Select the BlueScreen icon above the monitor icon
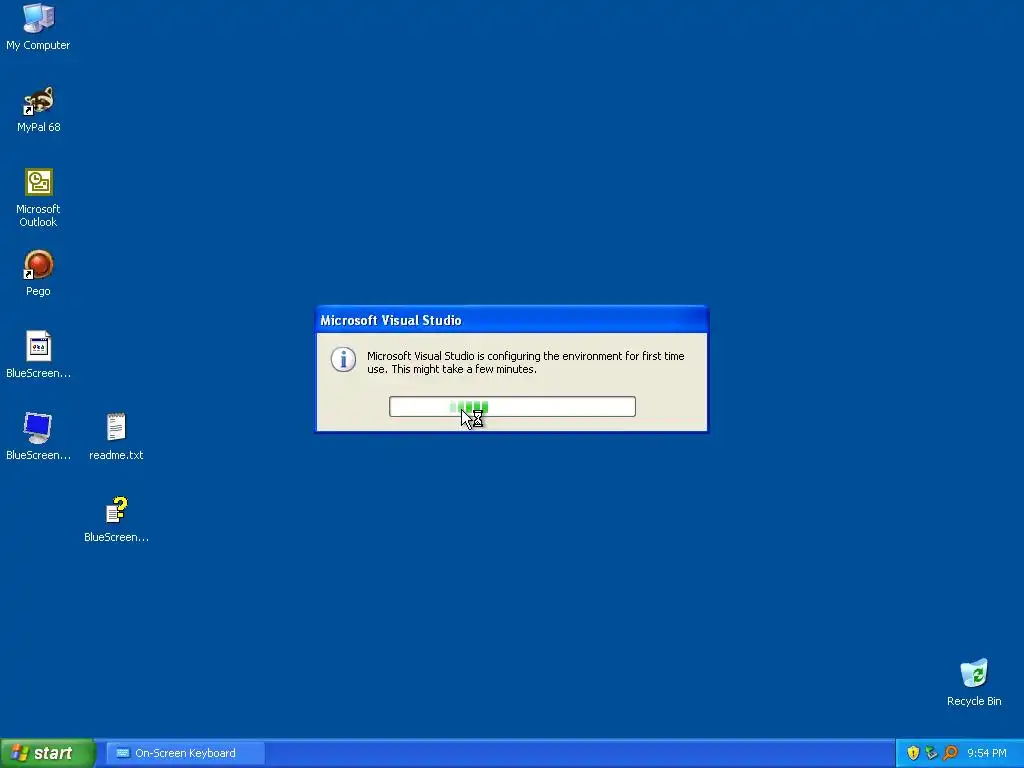The width and height of the screenshot is (1024, 768). [38, 355]
